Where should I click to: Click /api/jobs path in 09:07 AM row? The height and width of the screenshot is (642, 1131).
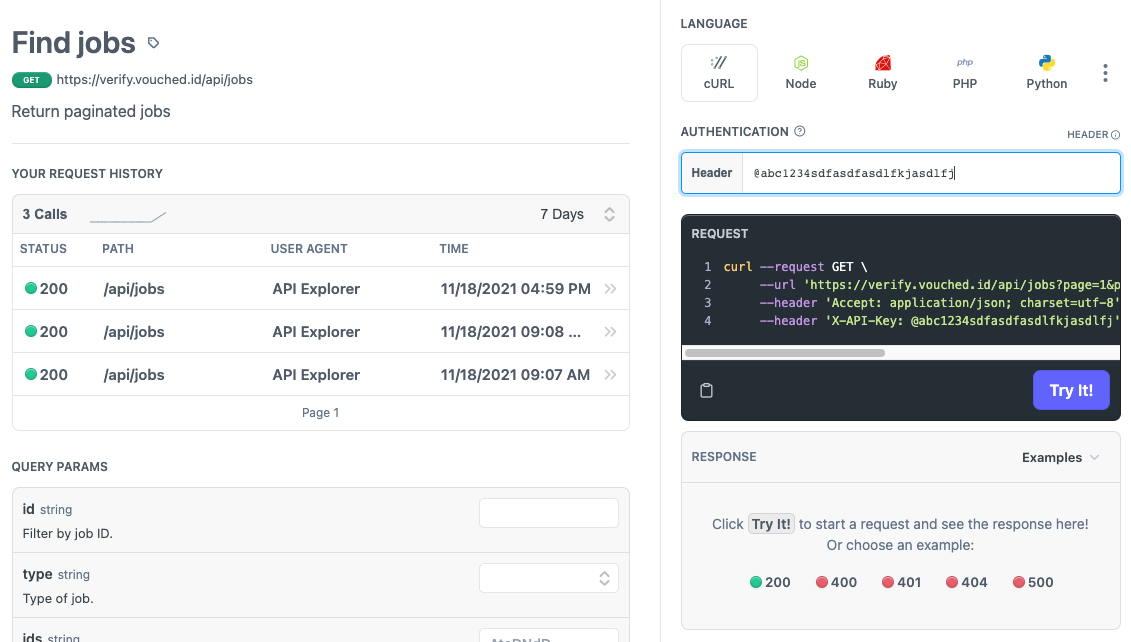pyautogui.click(x=133, y=375)
